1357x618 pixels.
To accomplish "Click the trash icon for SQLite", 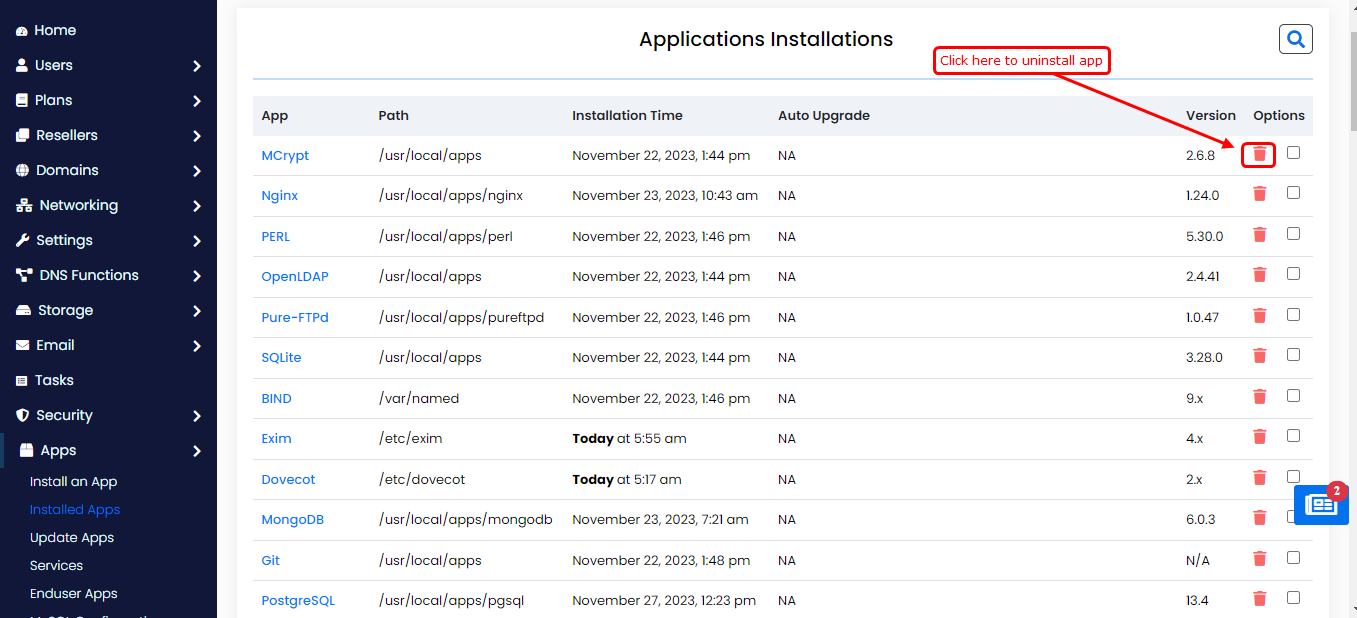I will pyautogui.click(x=1259, y=356).
